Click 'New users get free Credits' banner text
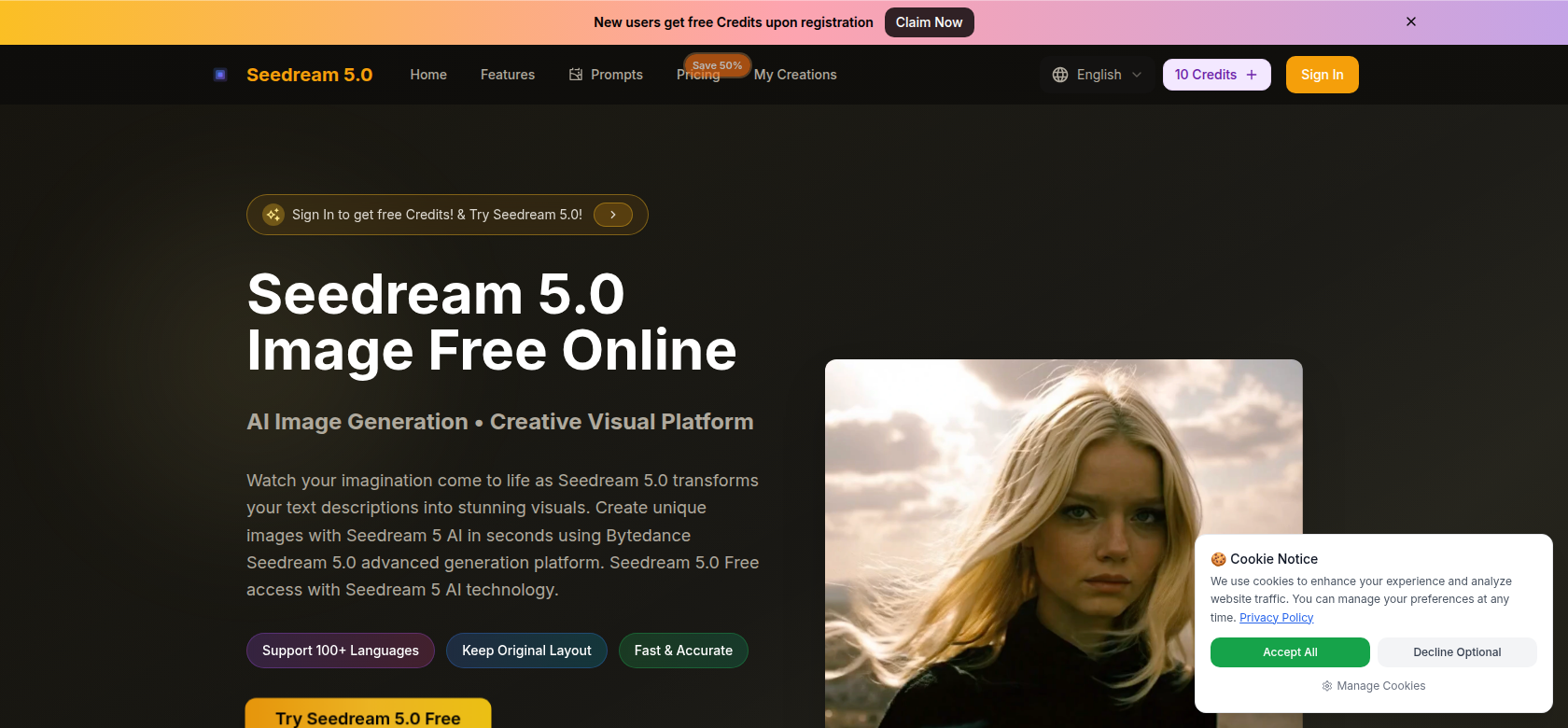Image resolution: width=1568 pixels, height=728 pixels. point(734,22)
